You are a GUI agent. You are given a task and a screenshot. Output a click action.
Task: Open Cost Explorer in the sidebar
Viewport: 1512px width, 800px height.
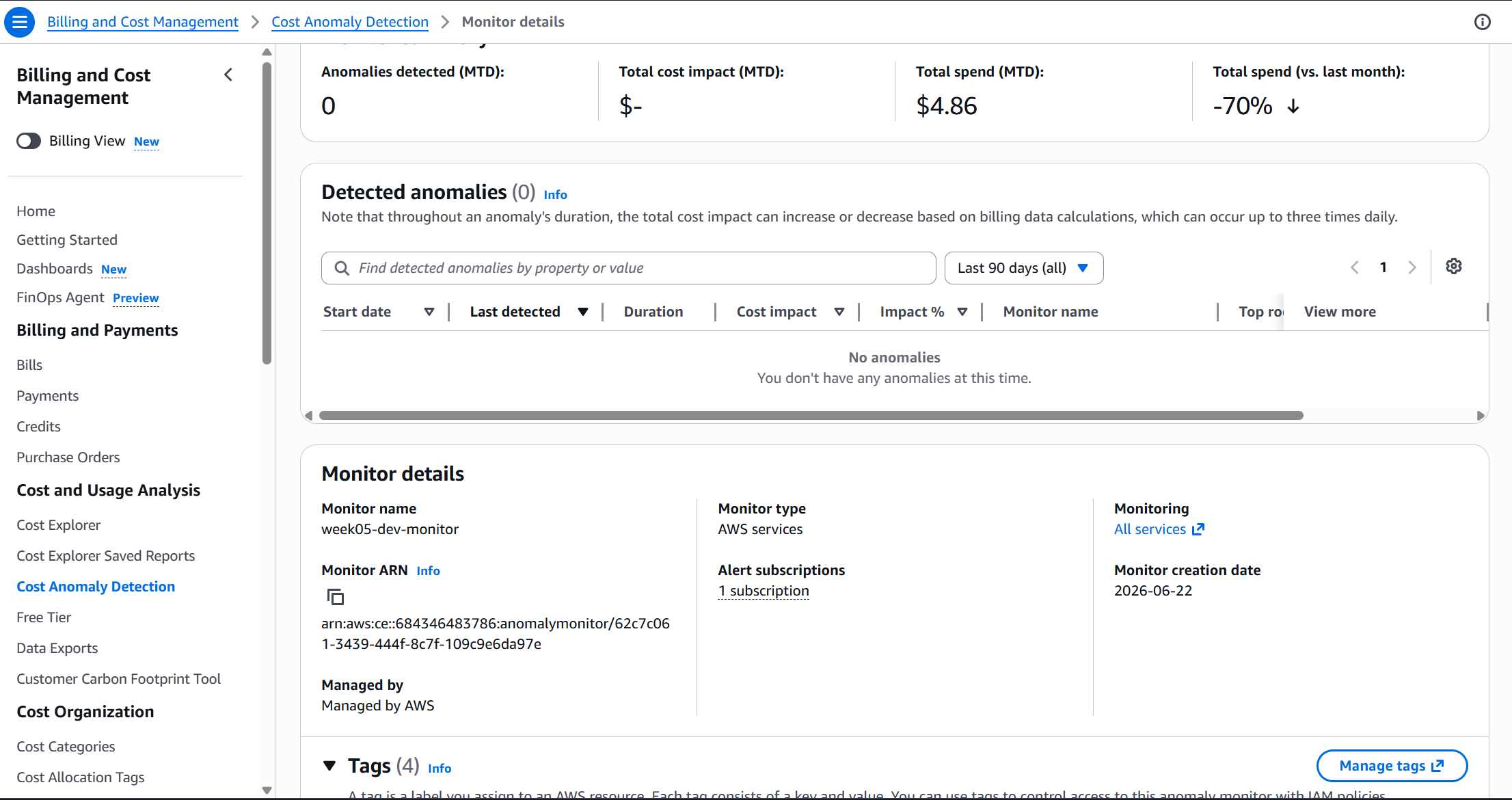[x=59, y=525]
